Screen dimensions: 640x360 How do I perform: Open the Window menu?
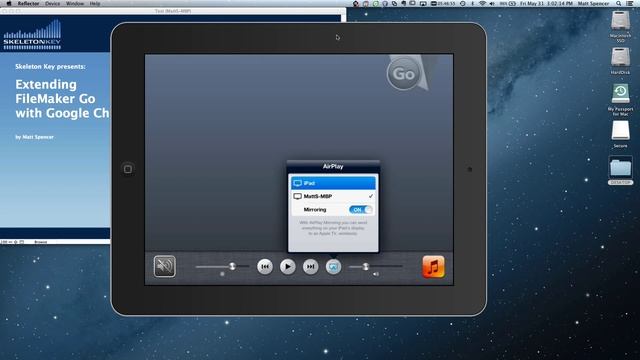click(x=75, y=3)
